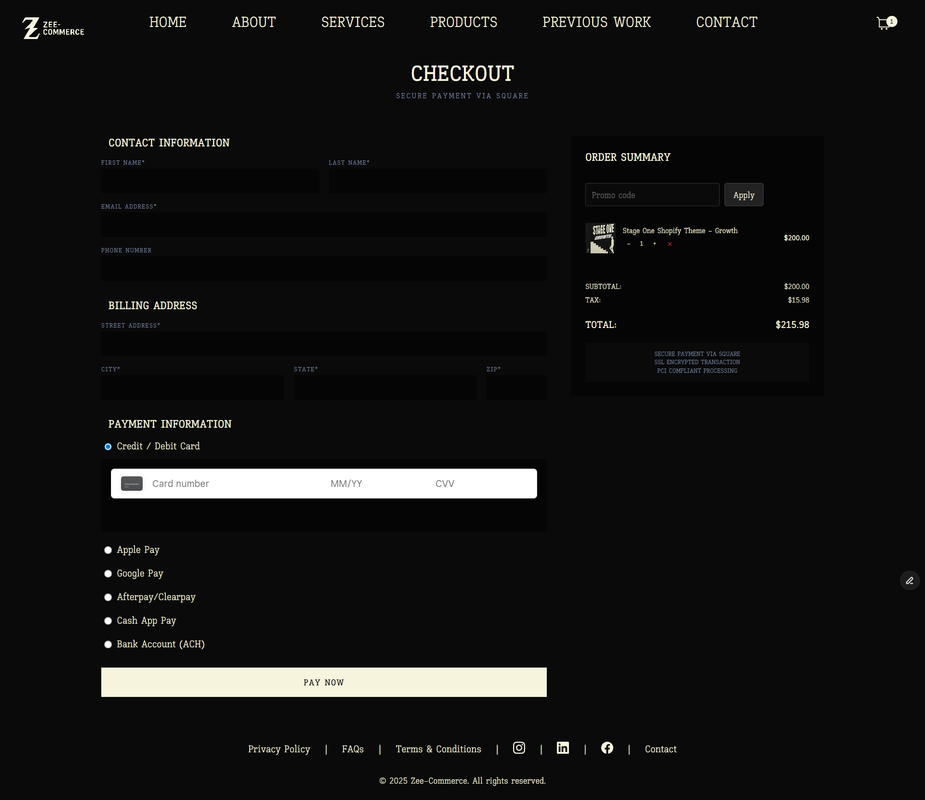The width and height of the screenshot is (925, 800).
Task: Click the total amount $215.98
Action: coord(792,325)
